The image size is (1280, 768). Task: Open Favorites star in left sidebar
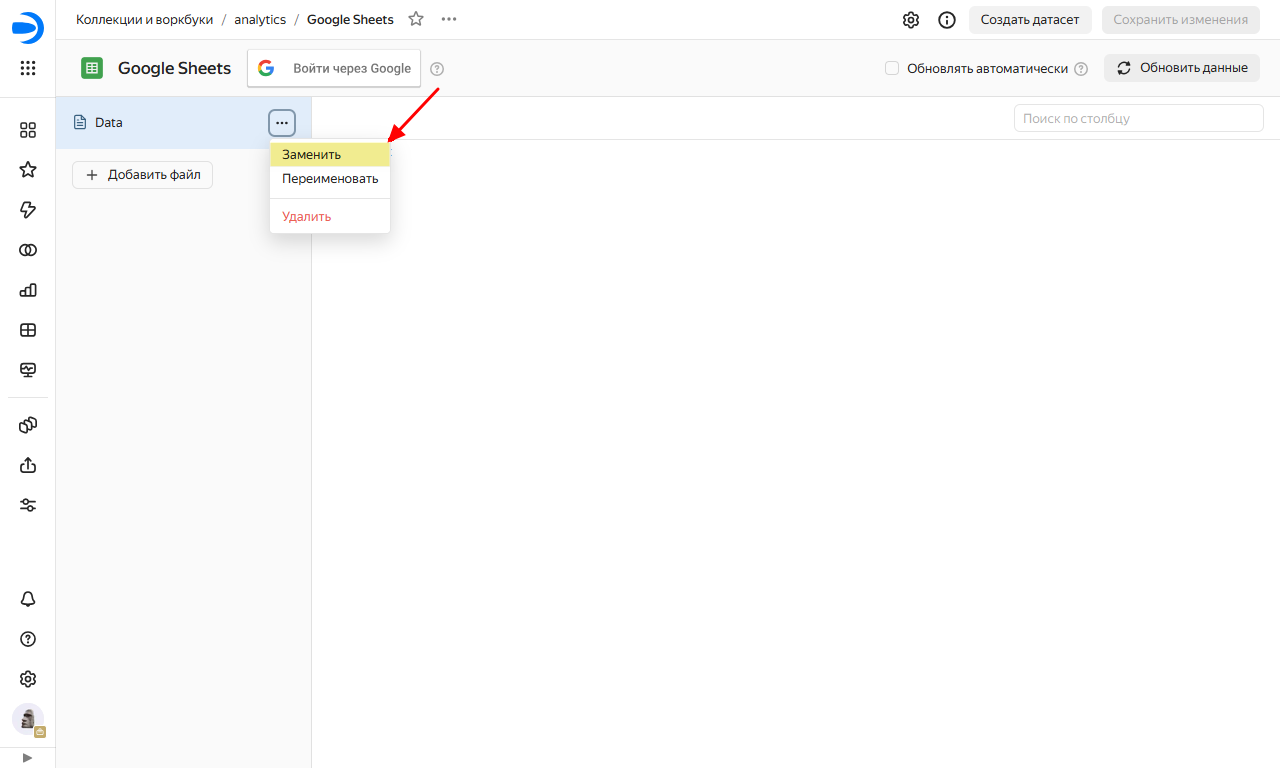[28, 170]
